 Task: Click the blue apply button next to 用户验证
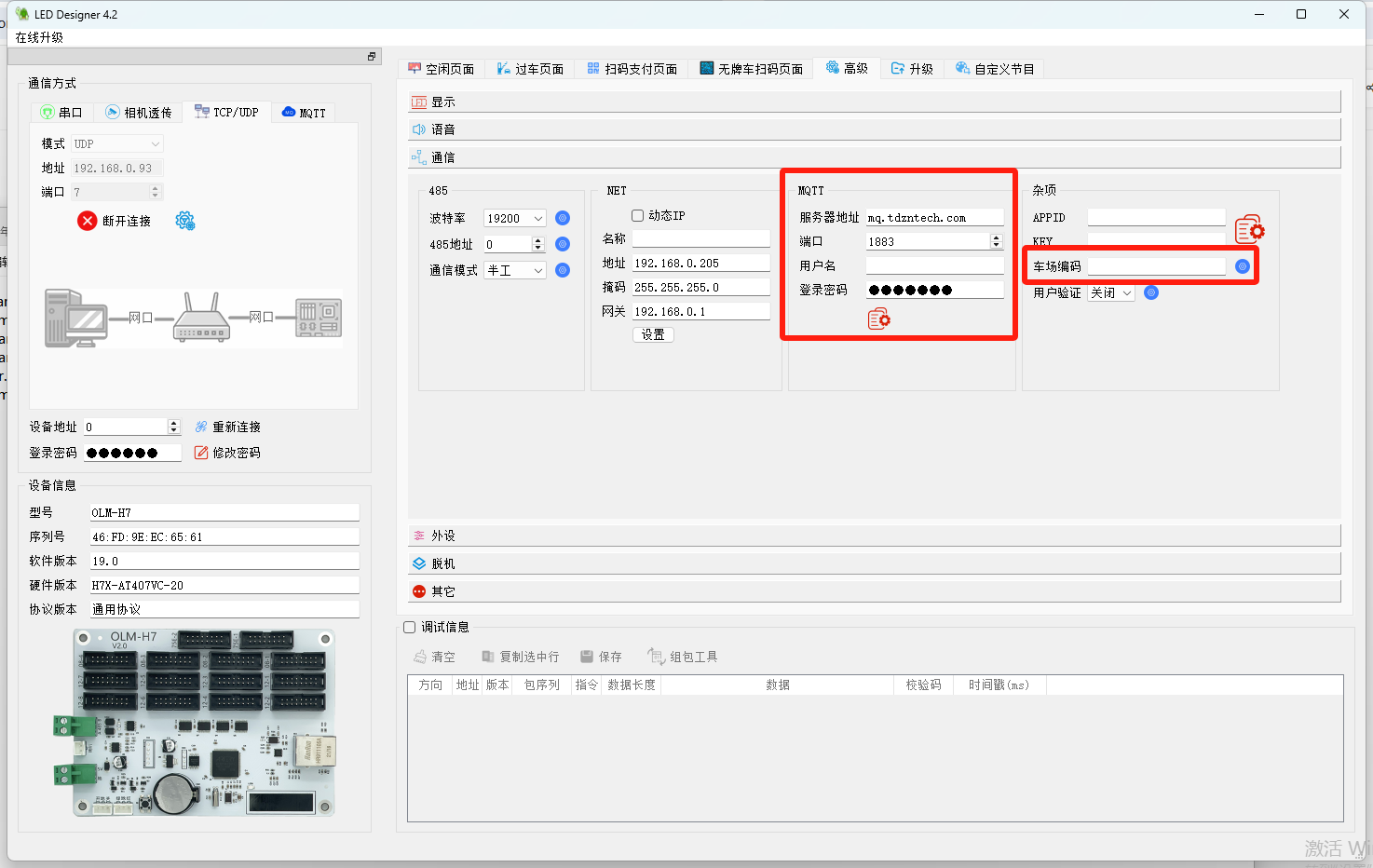tap(1151, 292)
